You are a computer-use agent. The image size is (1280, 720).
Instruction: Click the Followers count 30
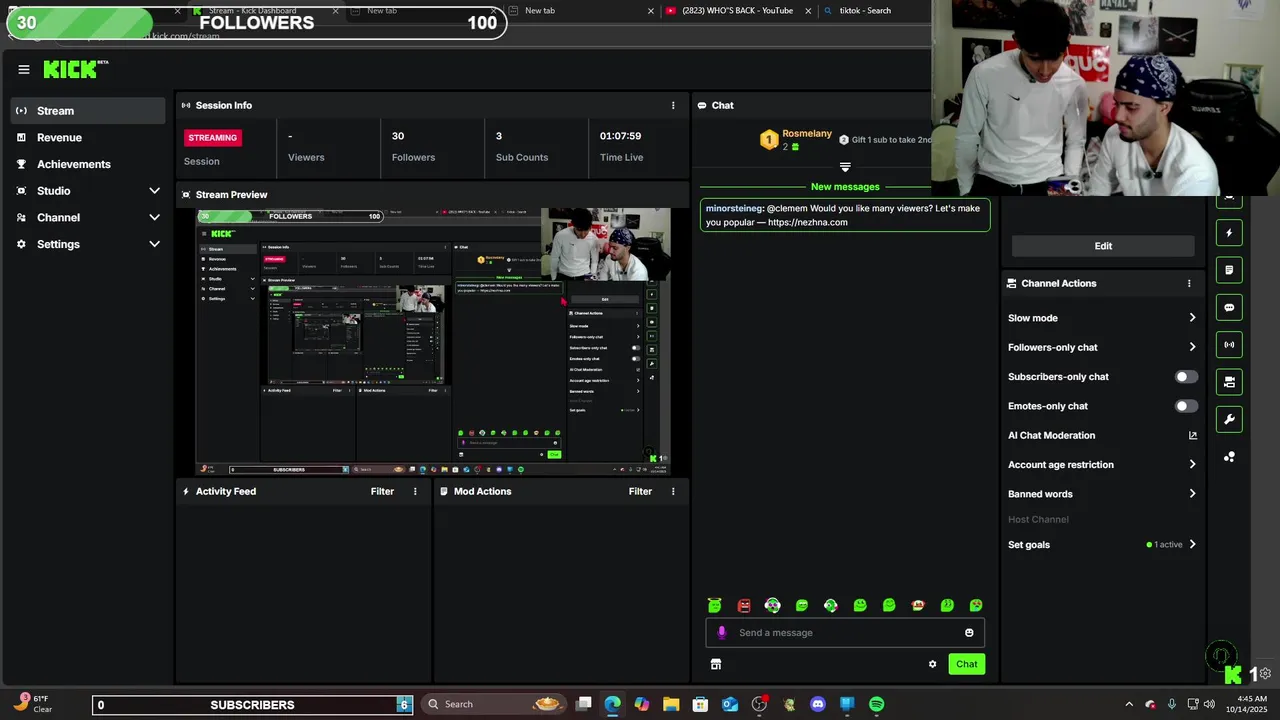click(398, 136)
